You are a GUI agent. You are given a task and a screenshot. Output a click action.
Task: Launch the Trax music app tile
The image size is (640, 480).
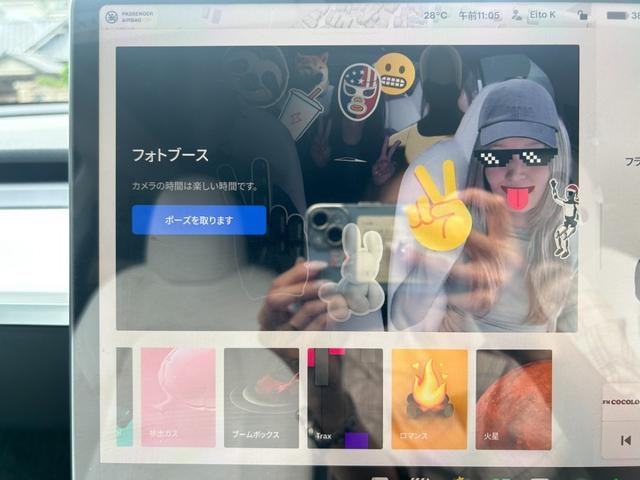pos(345,398)
